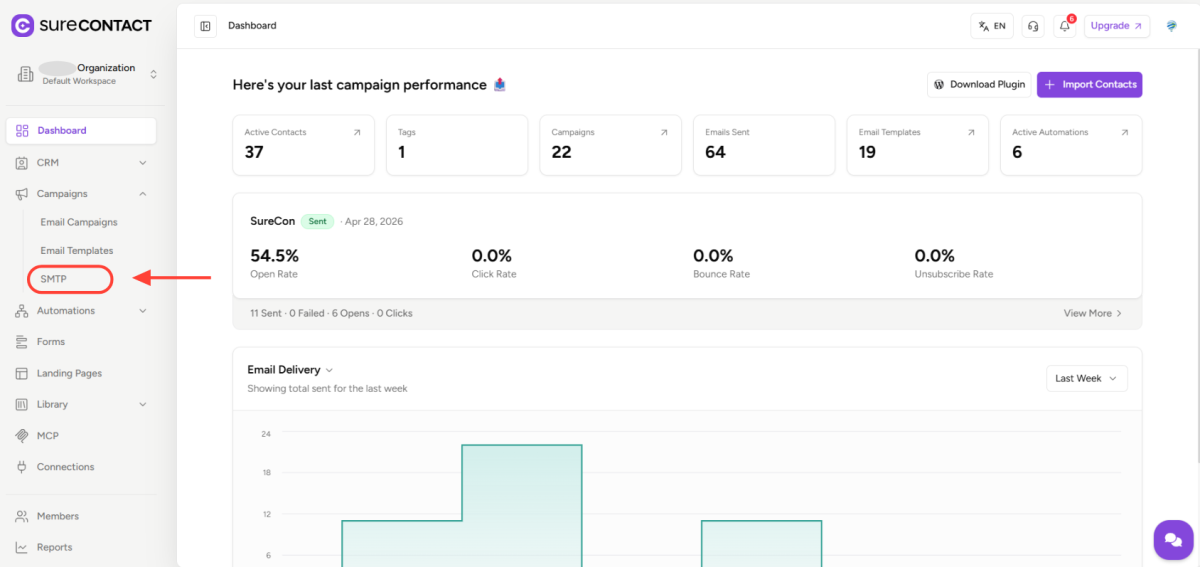Click Import Contacts button
Screen dimensions: 1200x567
(1089, 85)
